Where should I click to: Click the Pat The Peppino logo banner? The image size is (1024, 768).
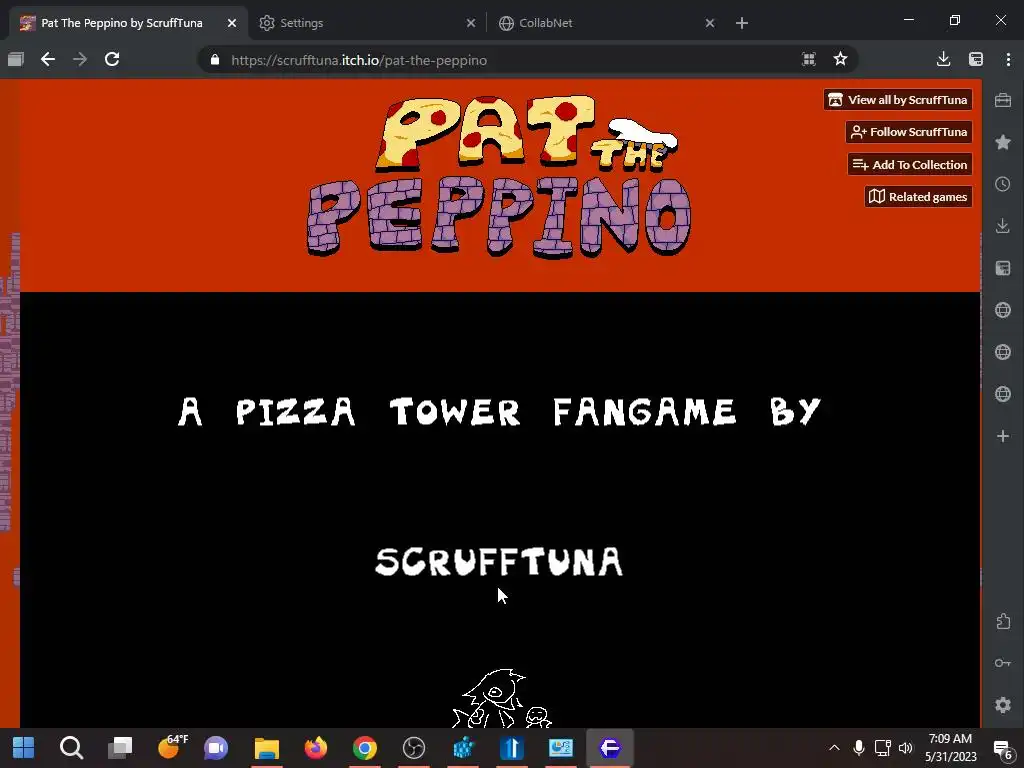(x=500, y=176)
